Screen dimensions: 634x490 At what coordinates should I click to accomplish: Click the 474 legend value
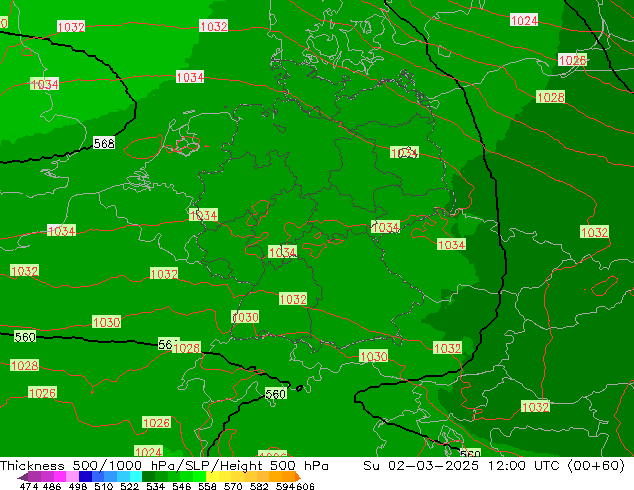tap(29, 486)
